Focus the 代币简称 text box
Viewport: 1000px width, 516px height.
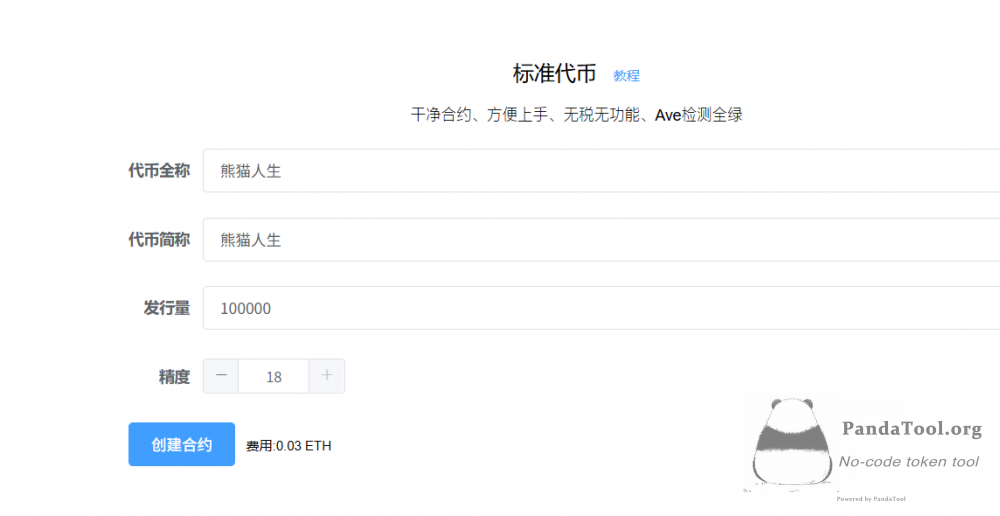[600, 240]
